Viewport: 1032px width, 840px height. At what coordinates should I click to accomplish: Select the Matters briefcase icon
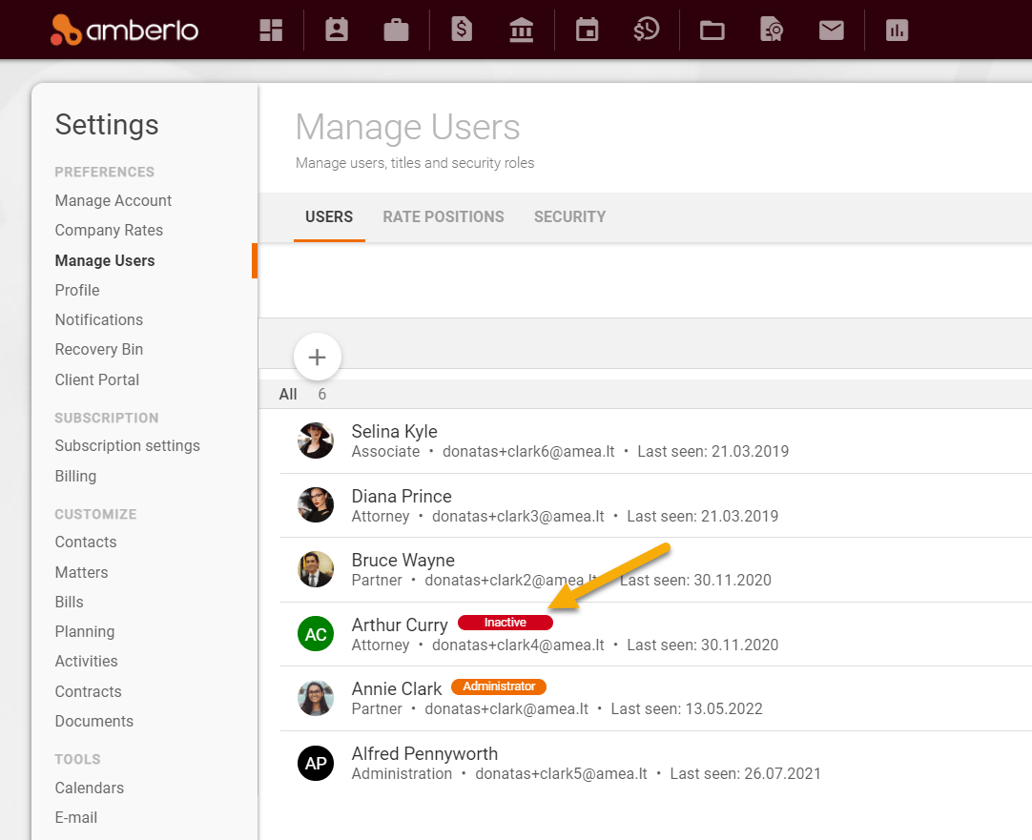[396, 29]
